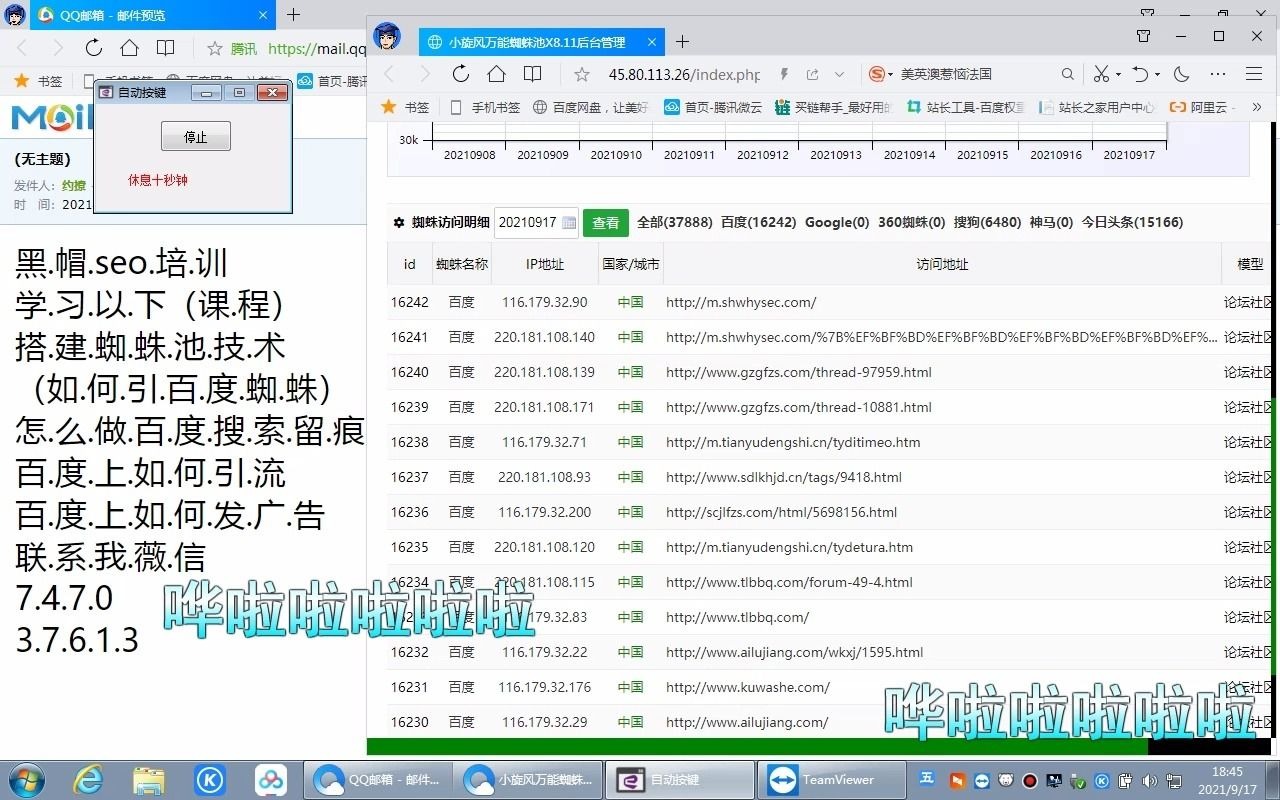Bookmark 45.80.113.26 page with star icon
The image size is (1280, 800).
582,74
